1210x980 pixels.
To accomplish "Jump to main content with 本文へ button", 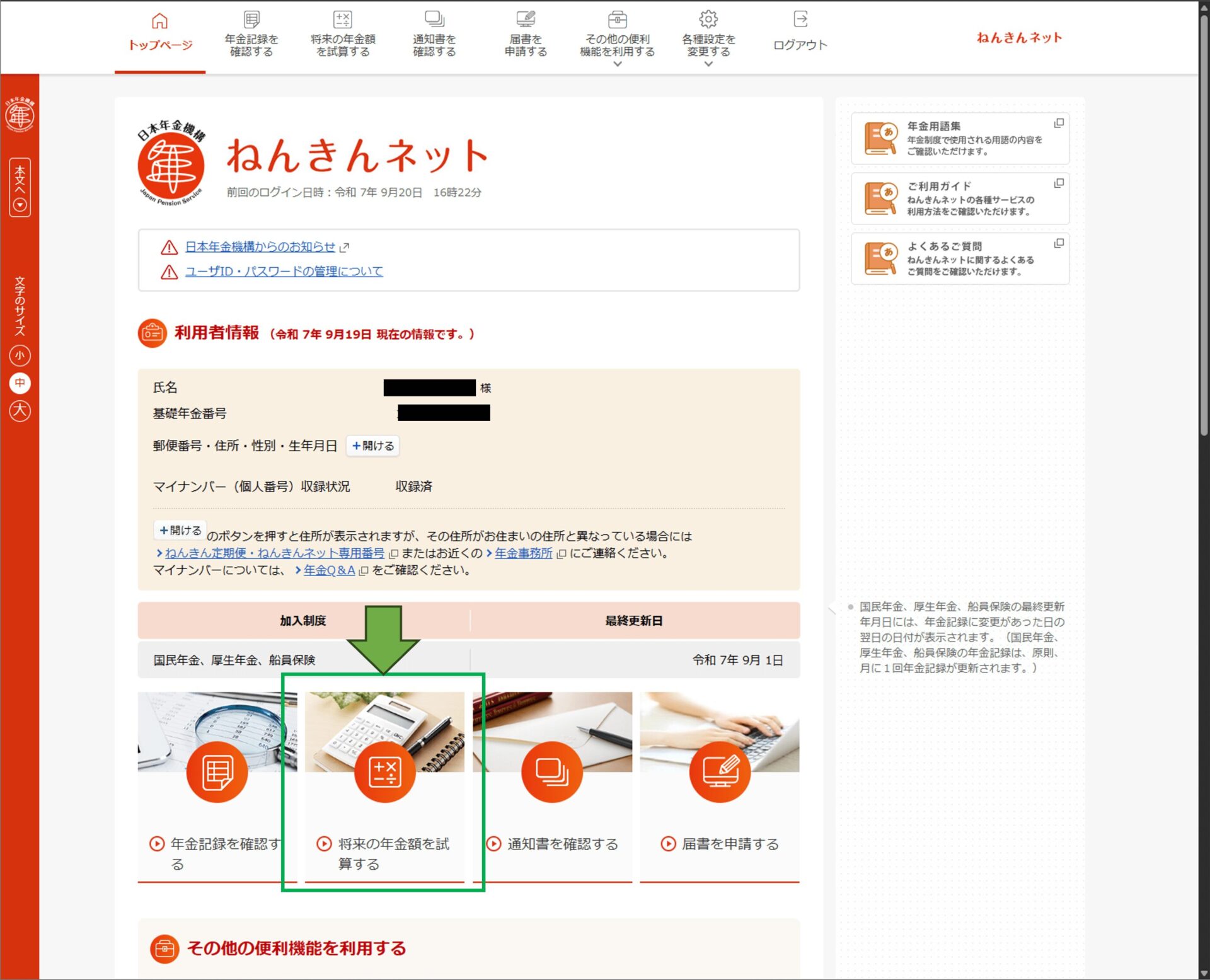I will click(x=20, y=187).
